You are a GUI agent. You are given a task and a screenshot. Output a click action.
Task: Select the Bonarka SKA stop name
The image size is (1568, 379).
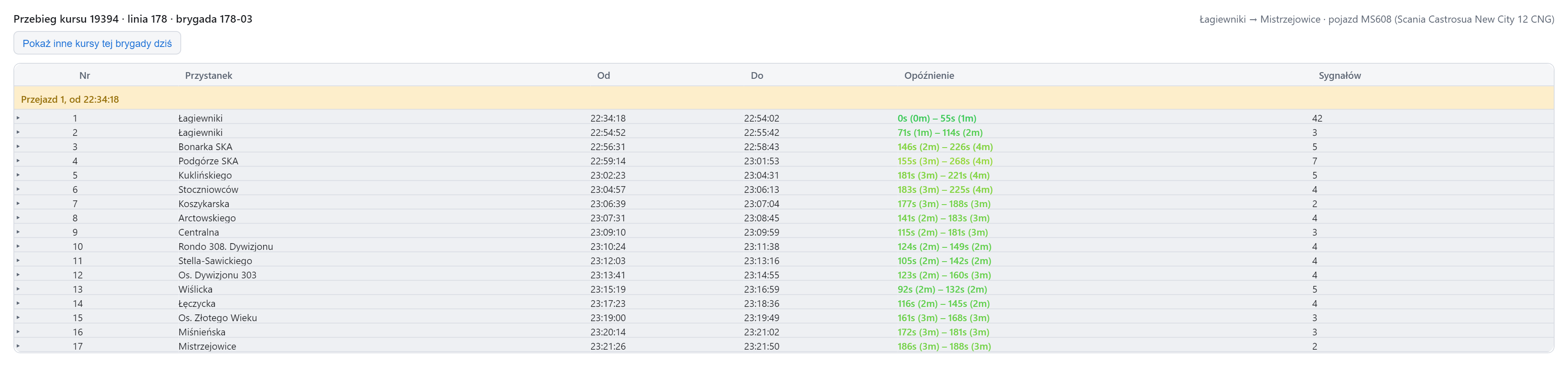click(x=205, y=147)
